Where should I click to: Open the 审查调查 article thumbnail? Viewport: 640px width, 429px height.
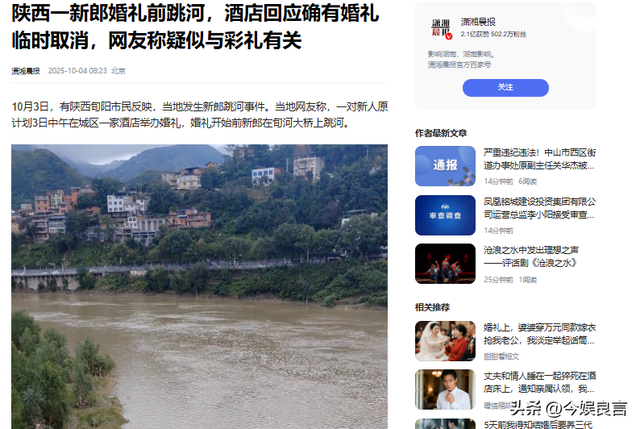click(445, 215)
